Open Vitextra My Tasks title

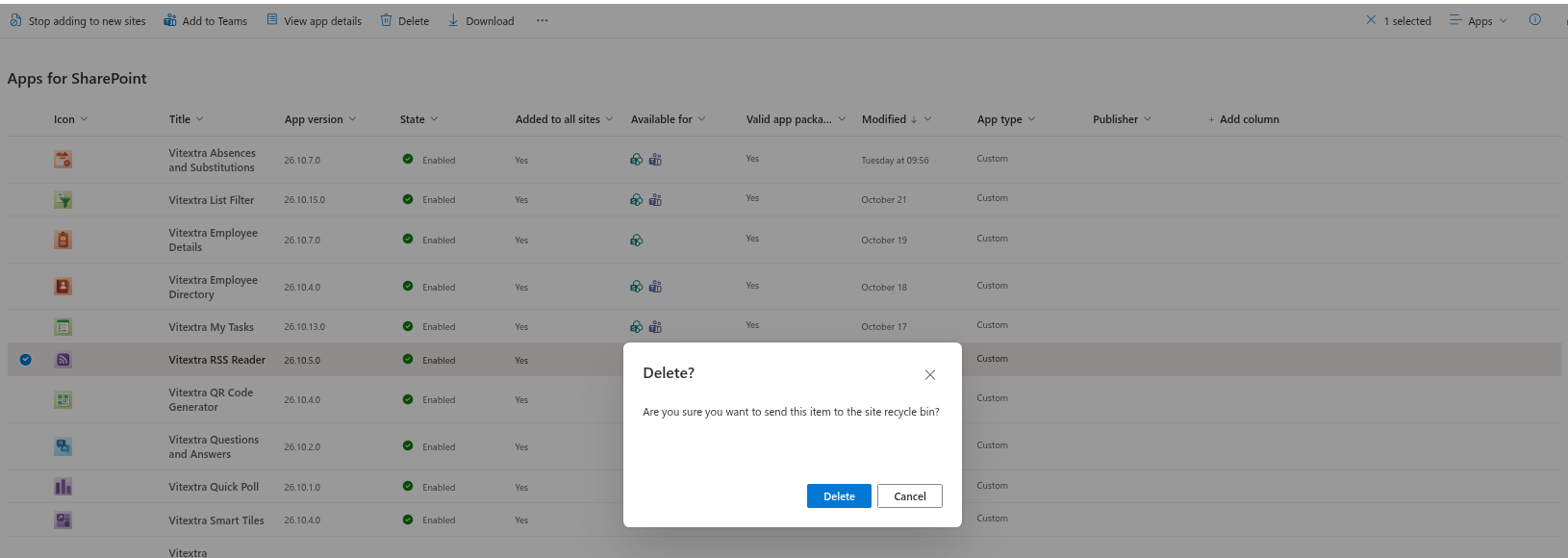[212, 327]
